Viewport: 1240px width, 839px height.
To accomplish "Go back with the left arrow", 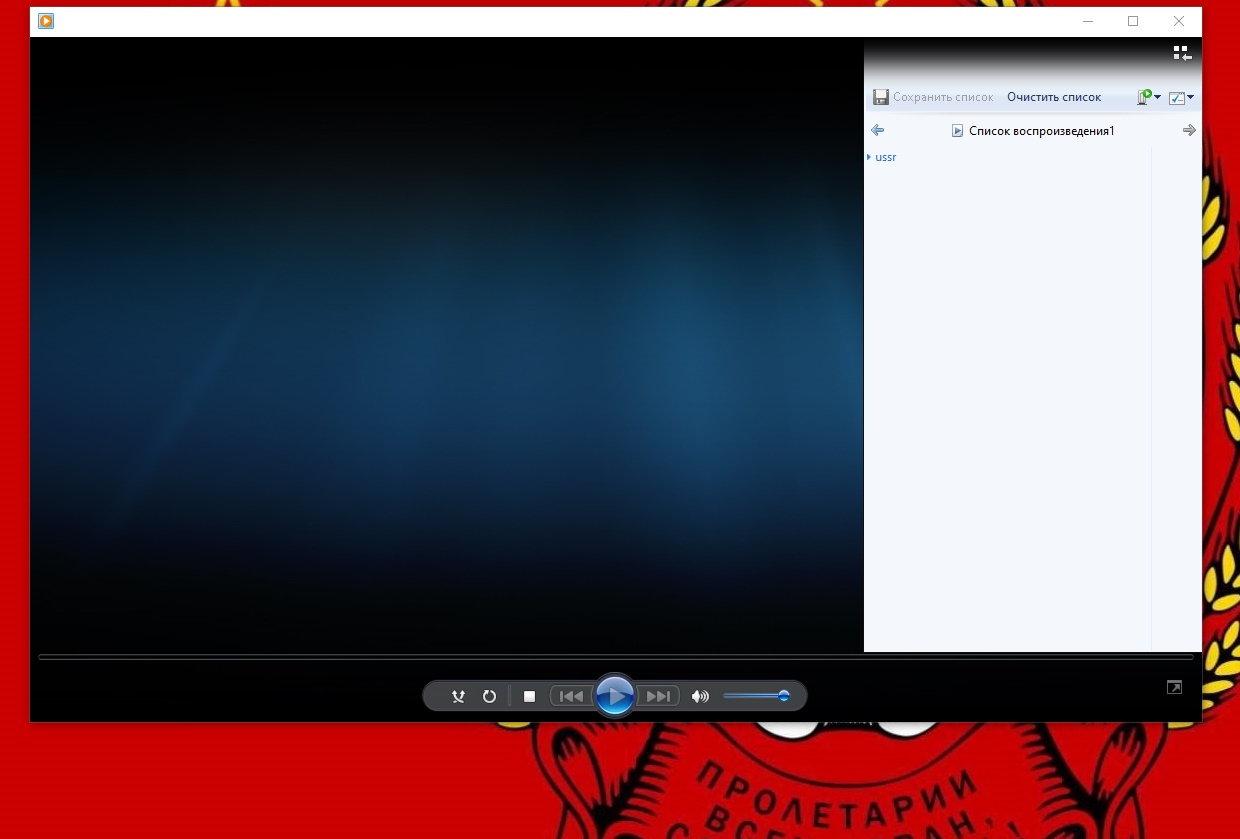I will (x=878, y=130).
